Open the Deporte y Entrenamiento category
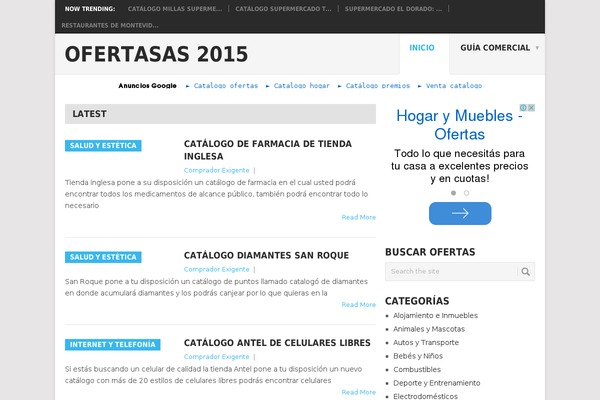The height and width of the screenshot is (400, 600). click(437, 383)
